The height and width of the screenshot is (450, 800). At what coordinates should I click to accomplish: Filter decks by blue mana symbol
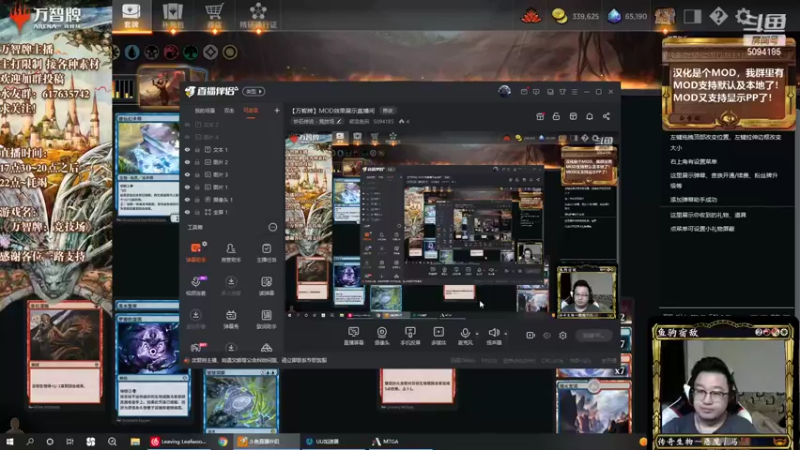[x=132, y=52]
